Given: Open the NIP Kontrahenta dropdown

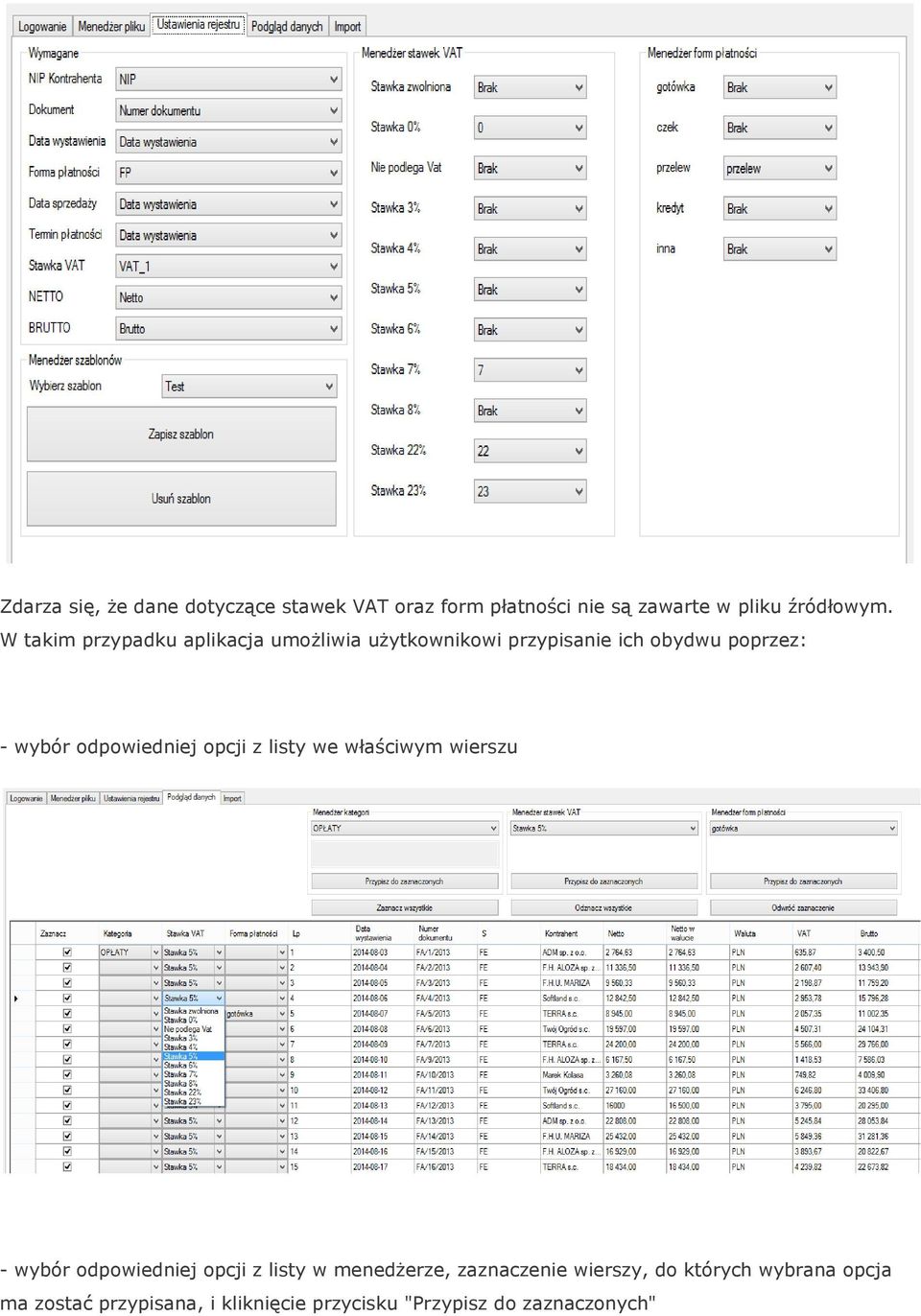Looking at the screenshot, I should click(228, 80).
